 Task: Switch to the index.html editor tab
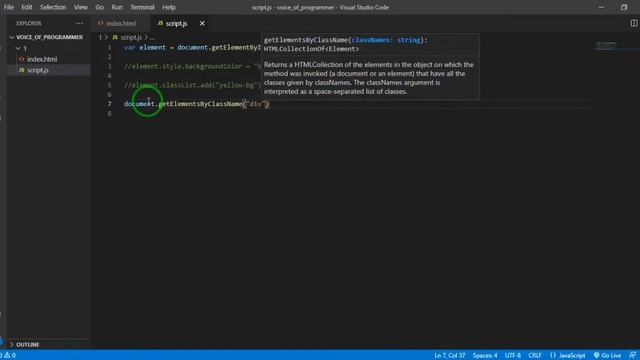pyautogui.click(x=121, y=24)
